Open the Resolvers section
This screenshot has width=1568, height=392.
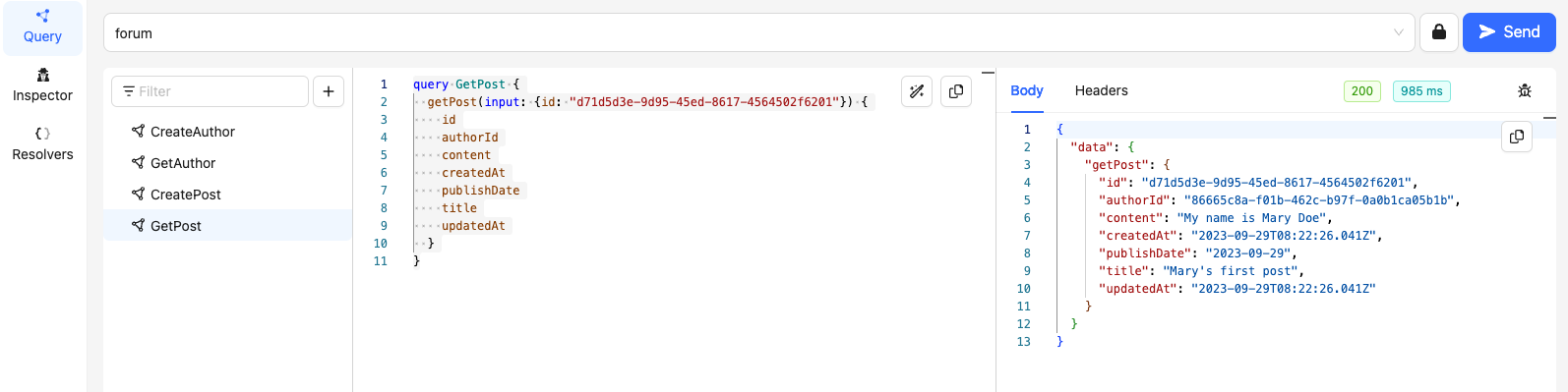(42, 144)
